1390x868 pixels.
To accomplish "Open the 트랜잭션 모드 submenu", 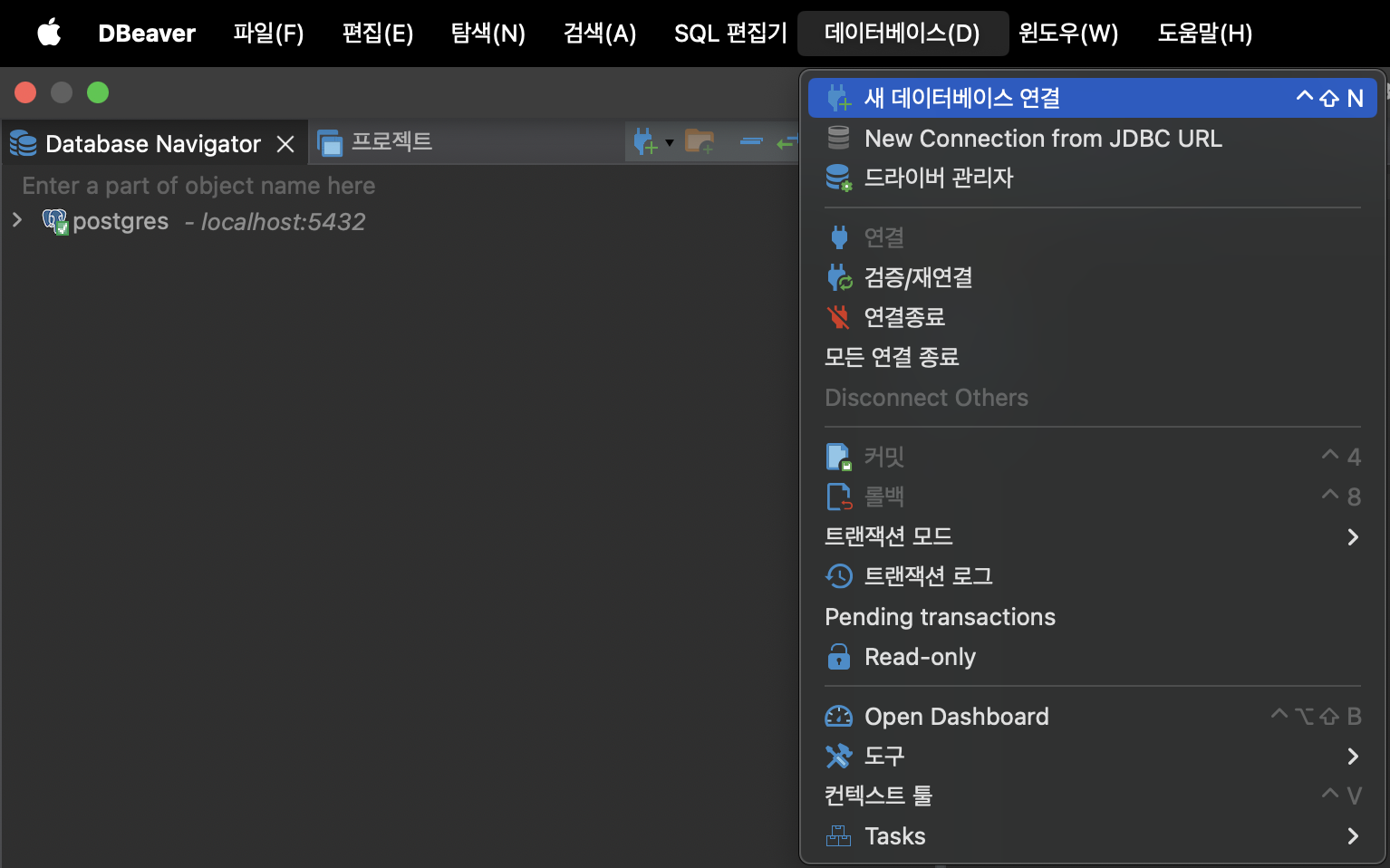I will [x=1092, y=536].
